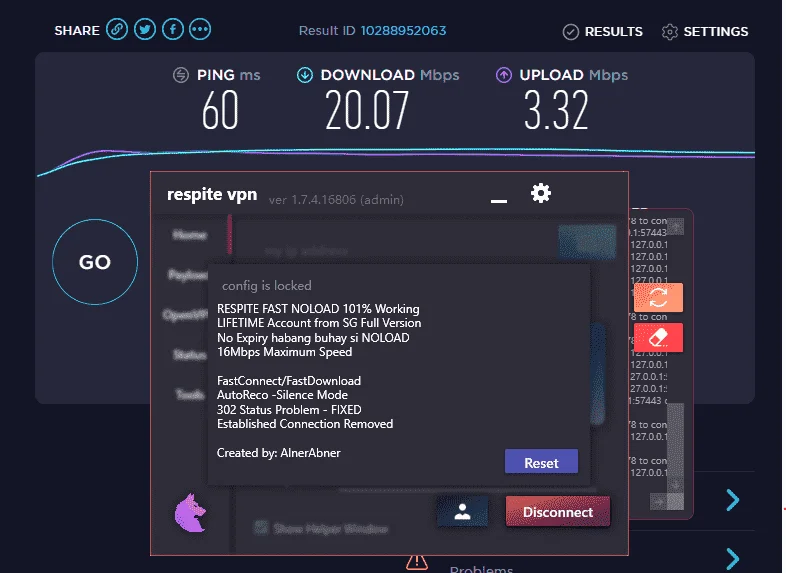Expand the upper right chevron row
786x573 pixels.
point(733,500)
